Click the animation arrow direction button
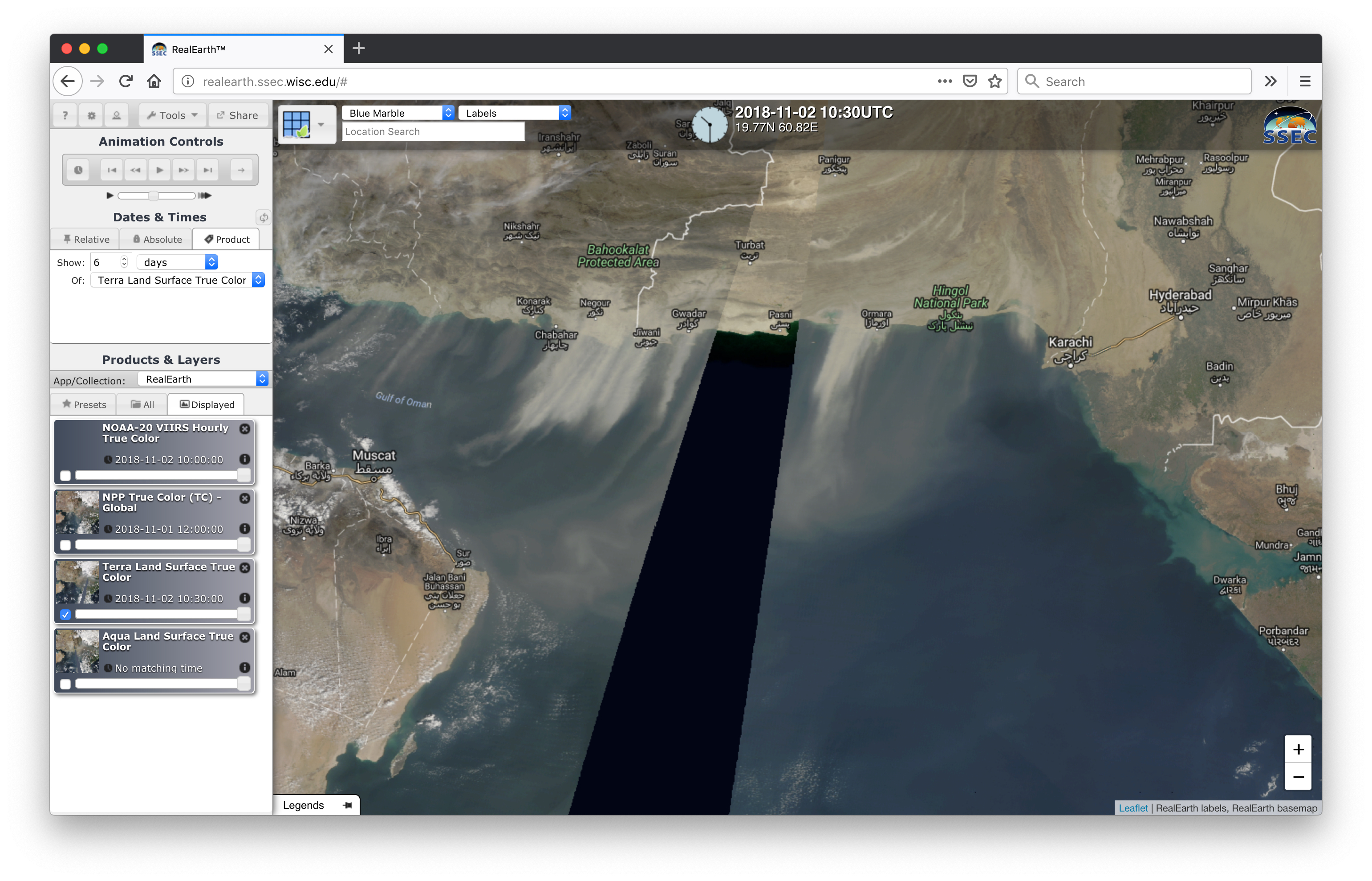1372x881 pixels. pyautogui.click(x=241, y=170)
